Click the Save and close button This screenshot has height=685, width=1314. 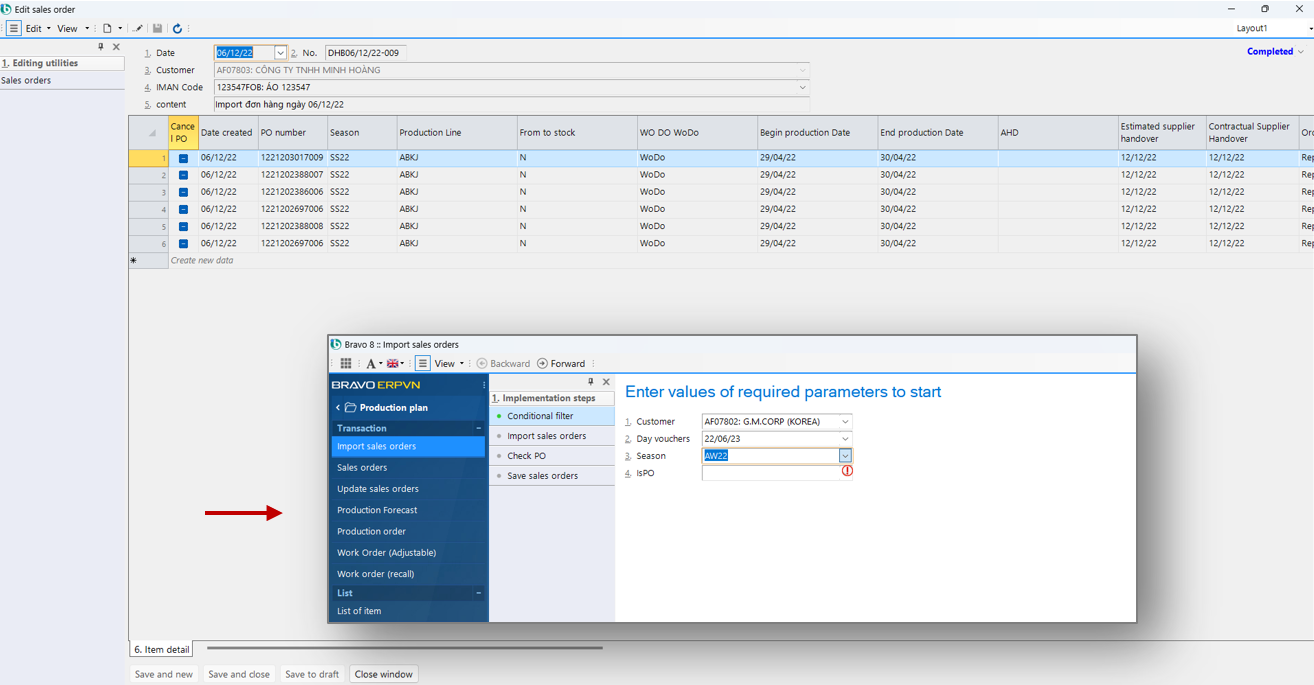tap(239, 674)
